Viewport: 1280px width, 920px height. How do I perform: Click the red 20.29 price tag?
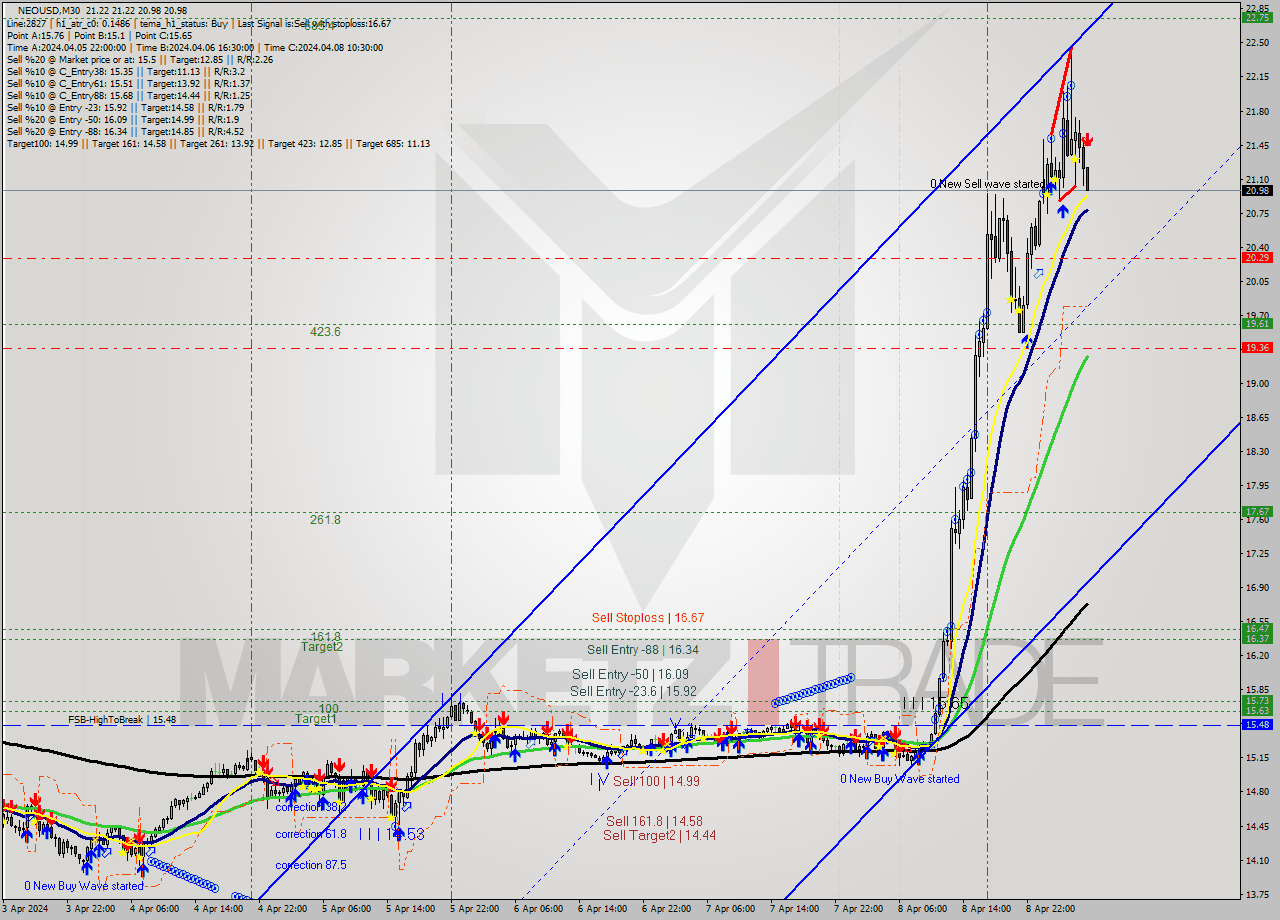coord(1257,257)
